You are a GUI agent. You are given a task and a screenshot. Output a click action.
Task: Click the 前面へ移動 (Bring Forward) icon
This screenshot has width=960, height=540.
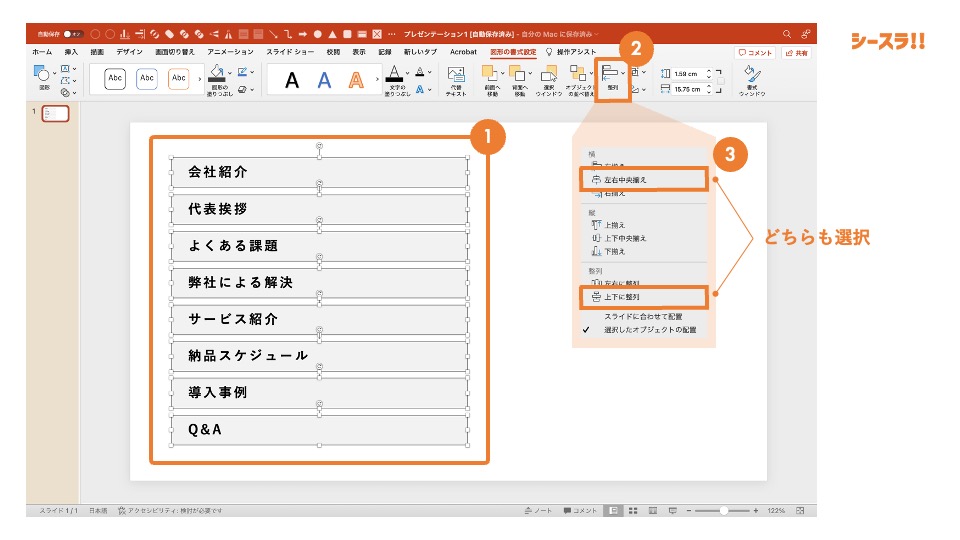tap(490, 78)
